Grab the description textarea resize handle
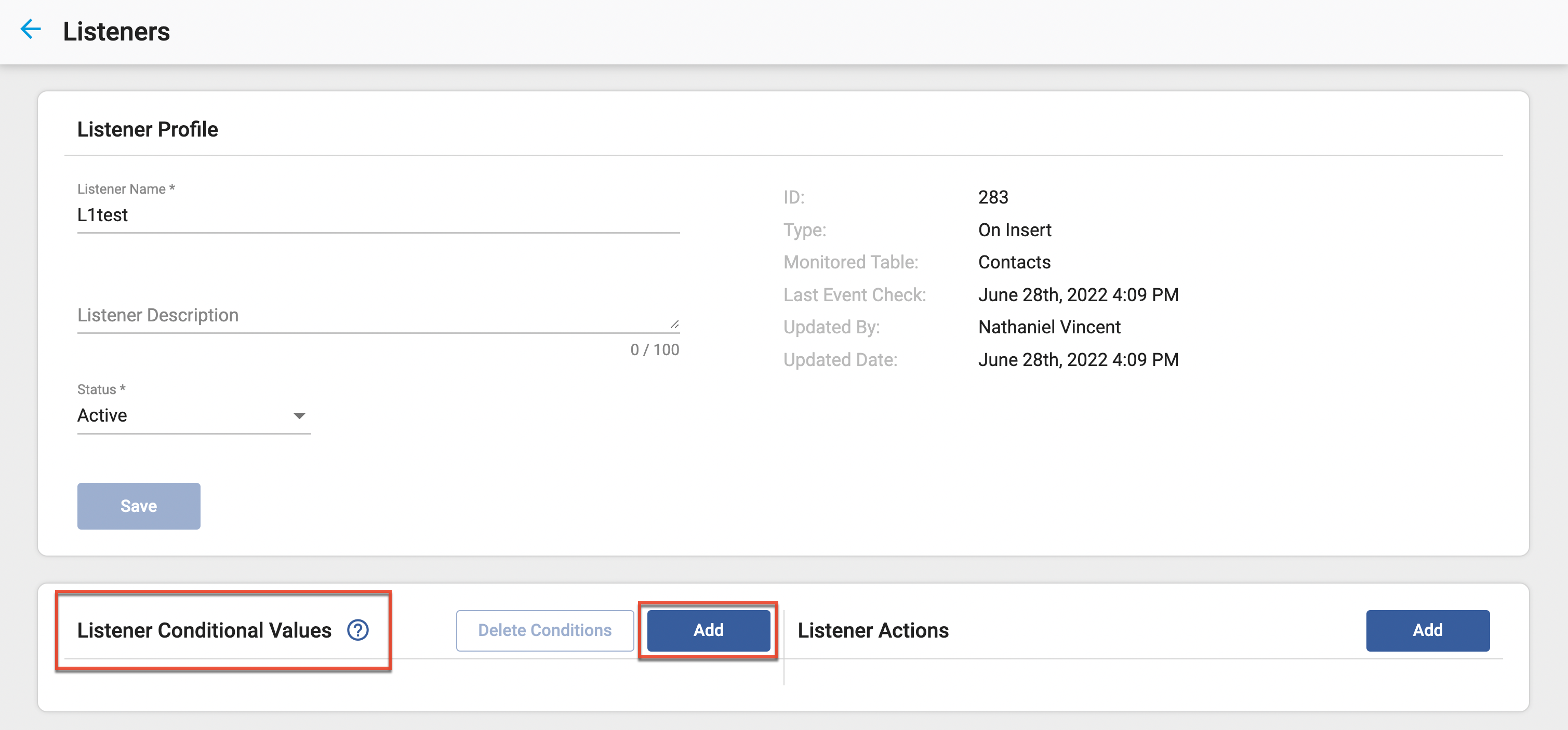Viewport: 1568px width, 730px height. pos(674,324)
